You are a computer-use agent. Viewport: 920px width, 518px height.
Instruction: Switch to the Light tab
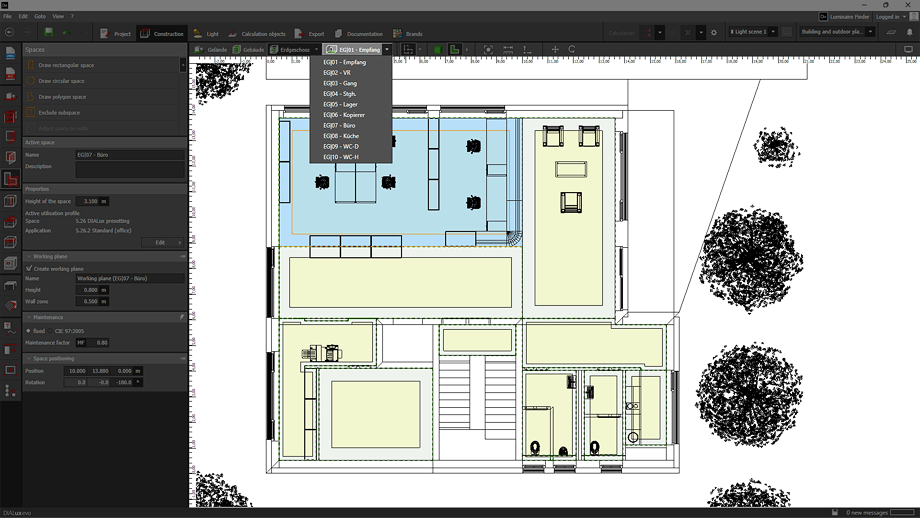pos(206,33)
